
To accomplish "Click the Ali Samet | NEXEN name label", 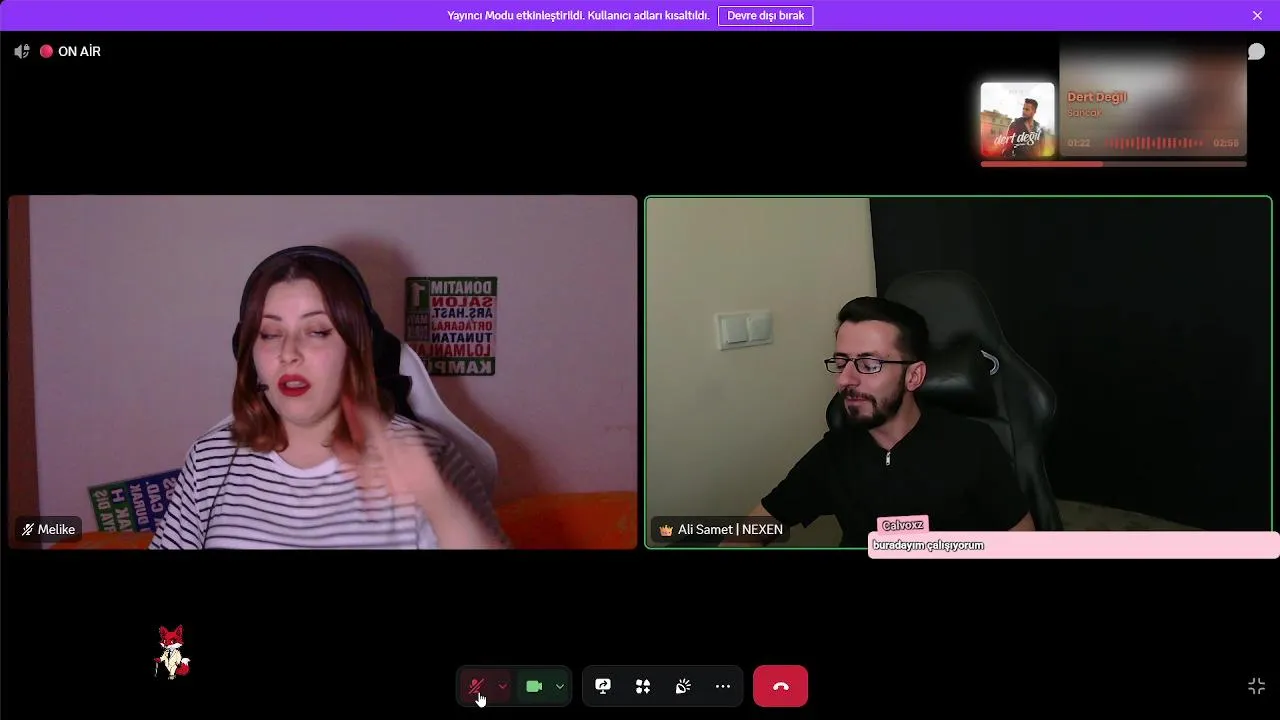I will (x=721, y=529).
